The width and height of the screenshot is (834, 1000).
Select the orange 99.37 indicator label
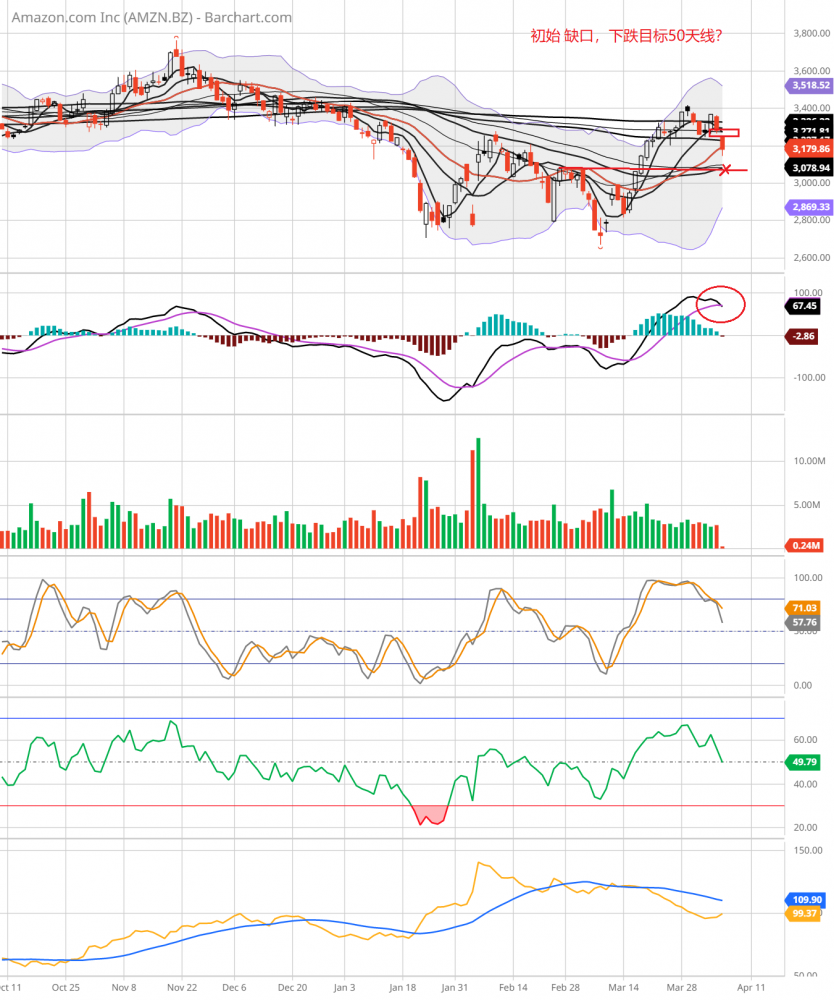coord(803,913)
